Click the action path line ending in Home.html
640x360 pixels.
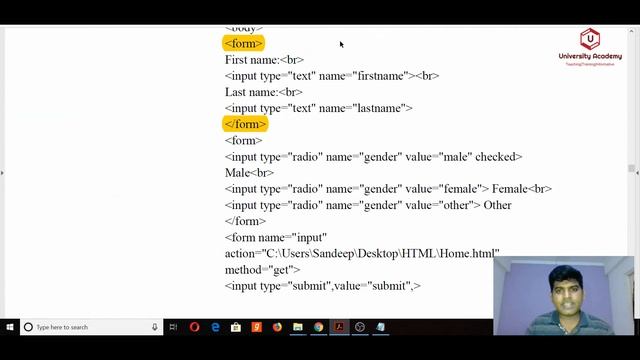[x=362, y=253]
